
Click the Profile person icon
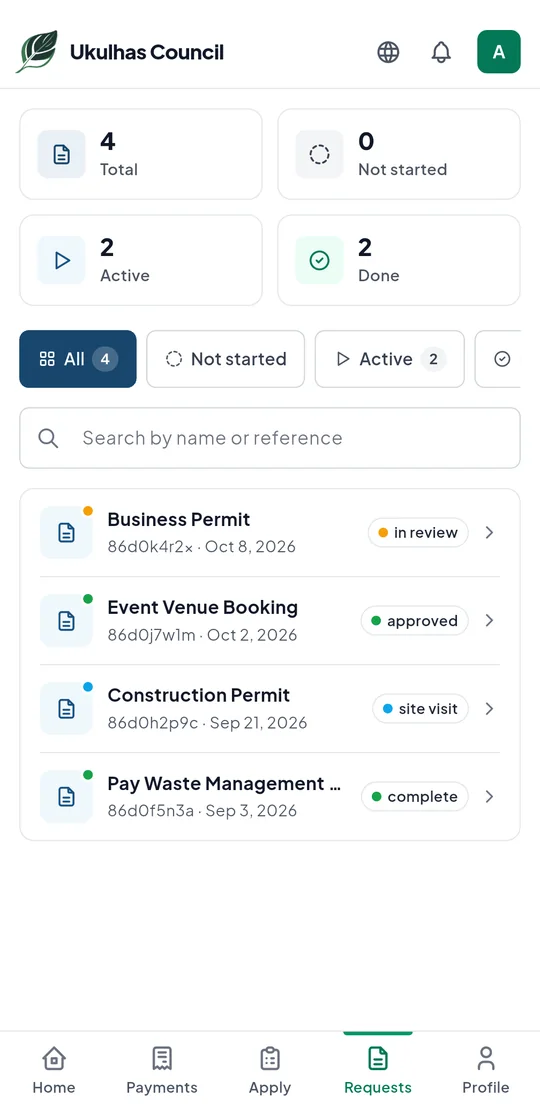point(486,1059)
